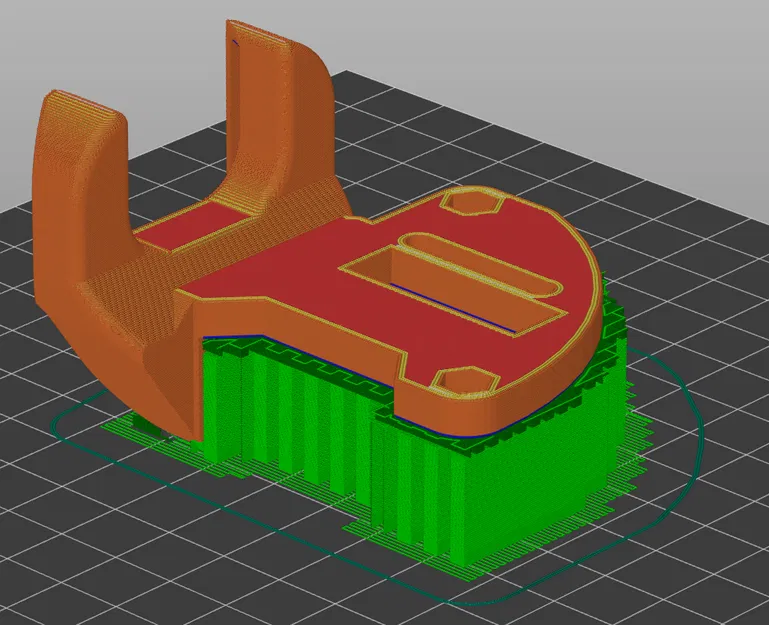Click the dark green skirt outline loop
This screenshot has width=769, height=625.
[378, 476]
